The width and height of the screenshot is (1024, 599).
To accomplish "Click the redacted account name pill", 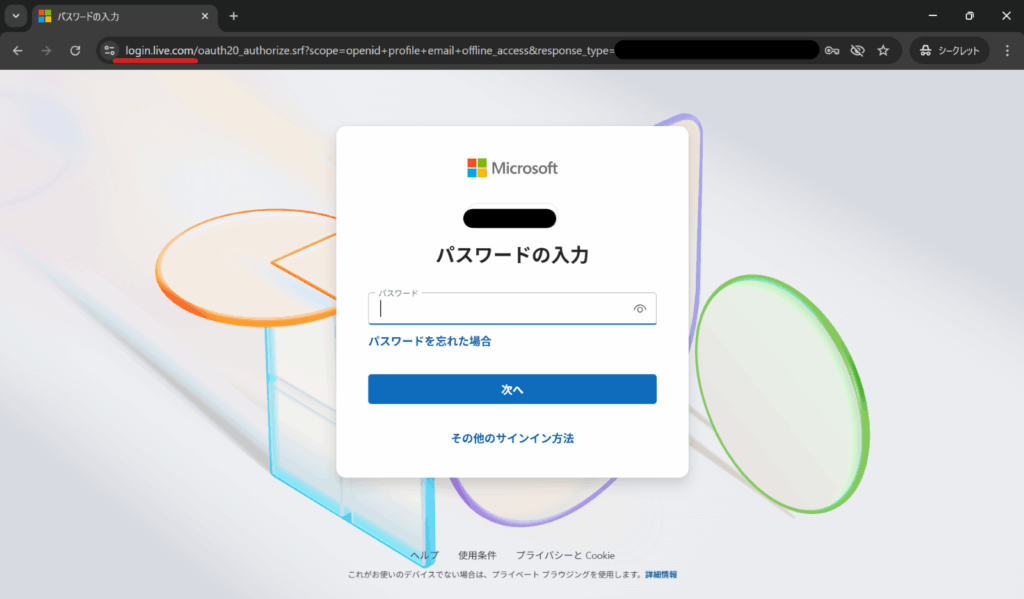I will (x=509, y=218).
